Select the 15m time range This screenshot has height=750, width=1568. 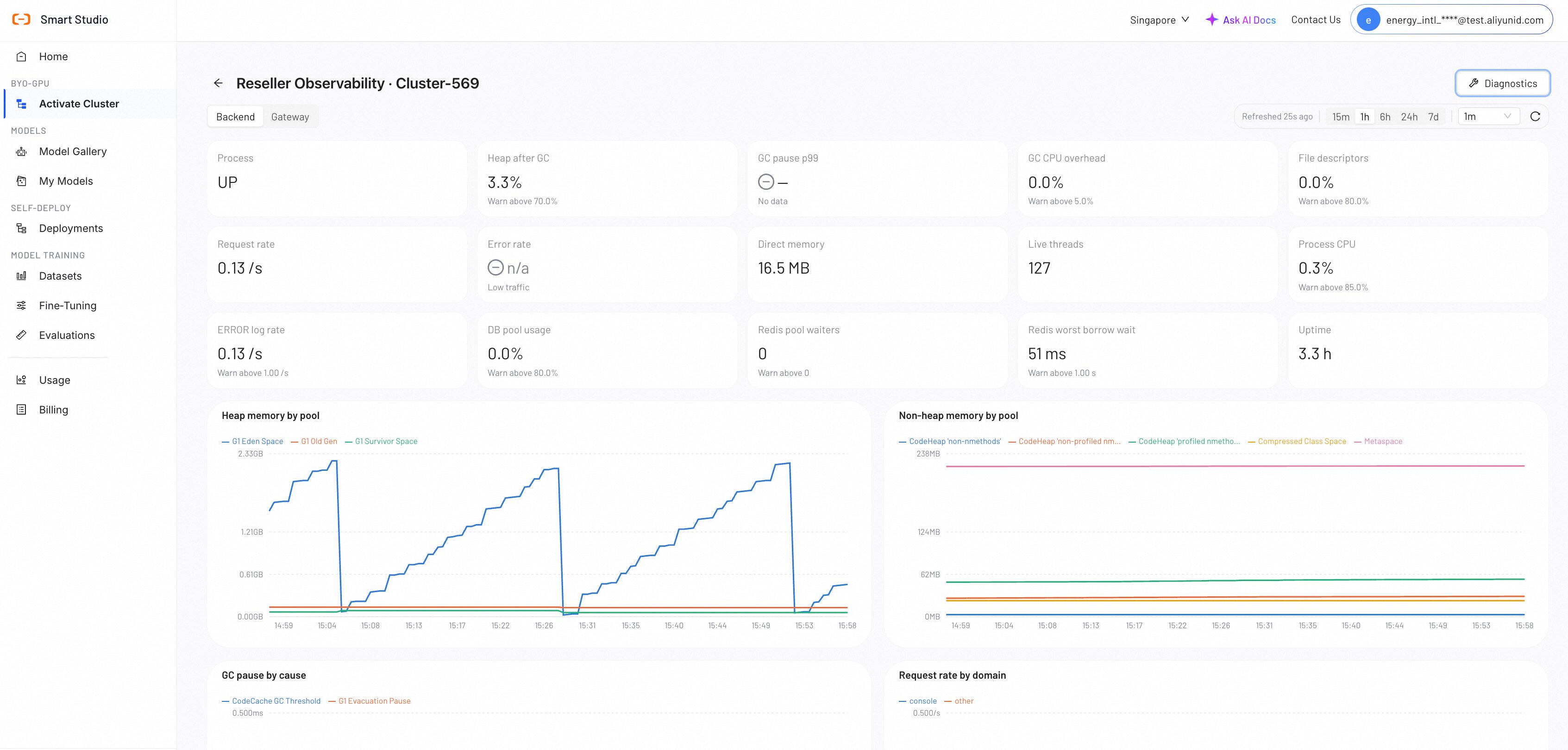click(1341, 117)
